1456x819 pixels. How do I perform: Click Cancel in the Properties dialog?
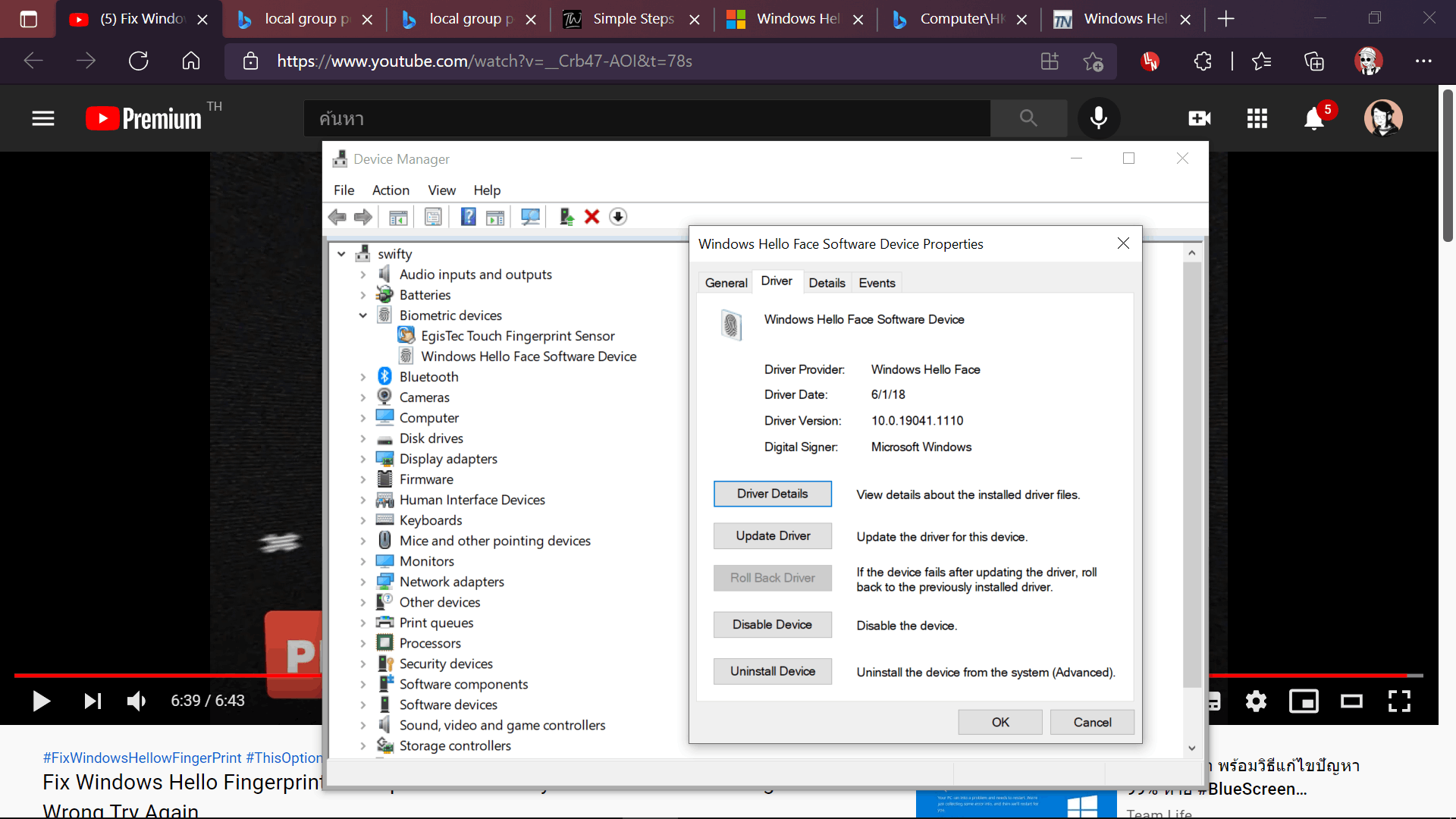1092,722
